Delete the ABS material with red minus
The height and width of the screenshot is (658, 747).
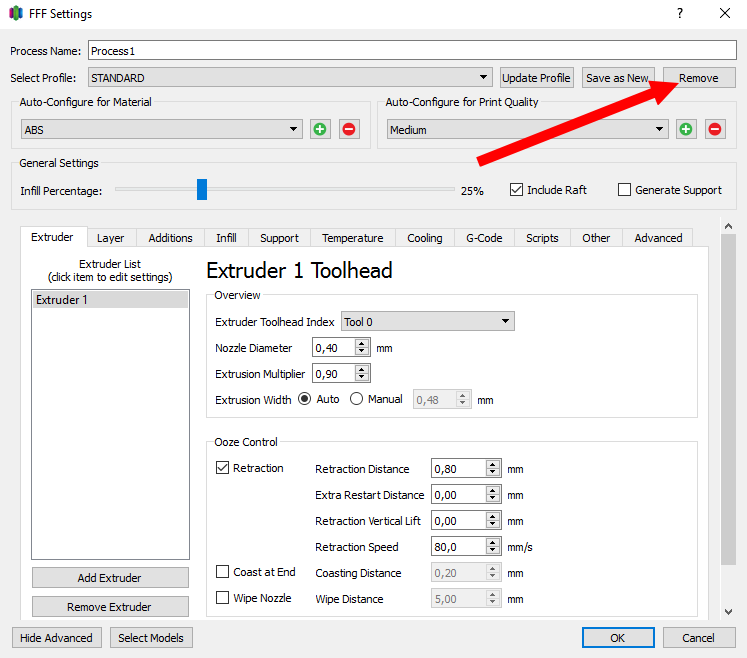coord(349,129)
